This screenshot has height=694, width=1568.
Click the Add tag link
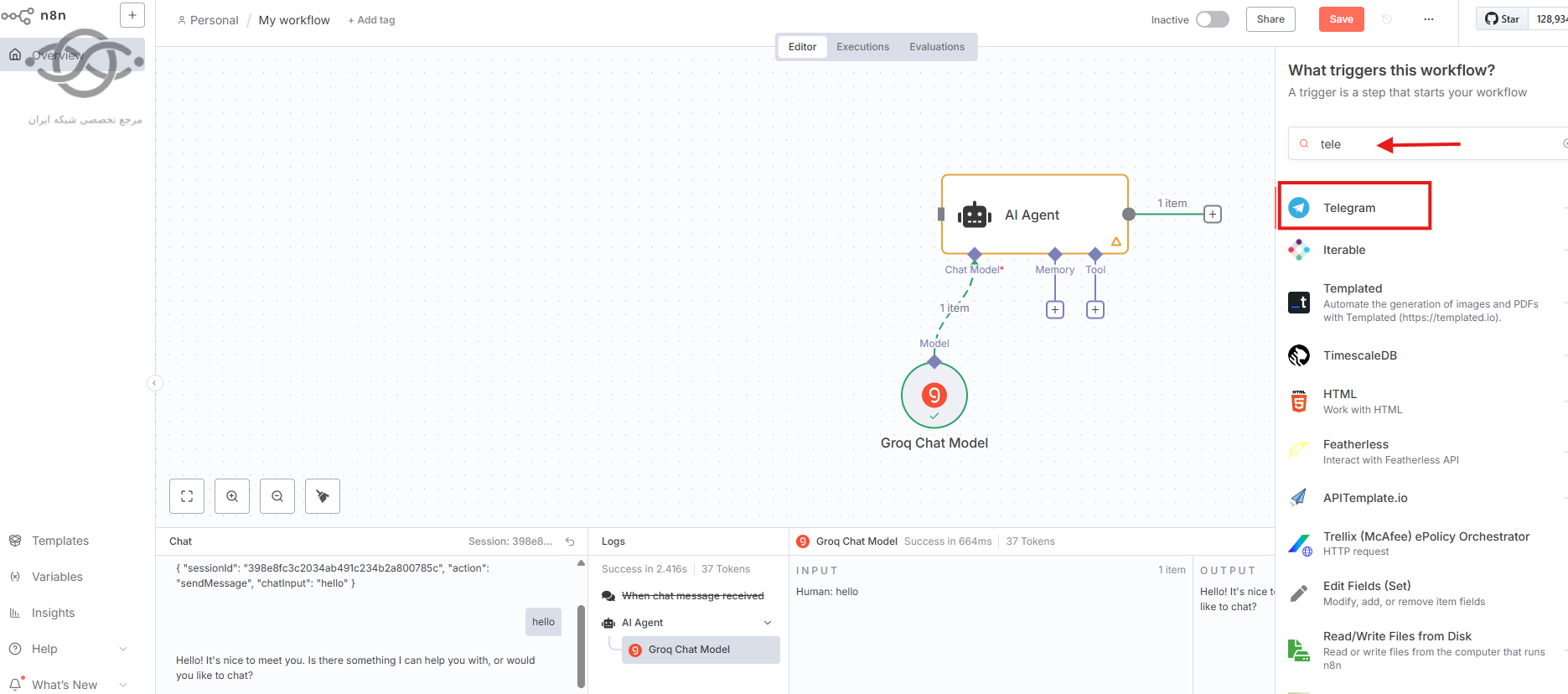pos(371,20)
